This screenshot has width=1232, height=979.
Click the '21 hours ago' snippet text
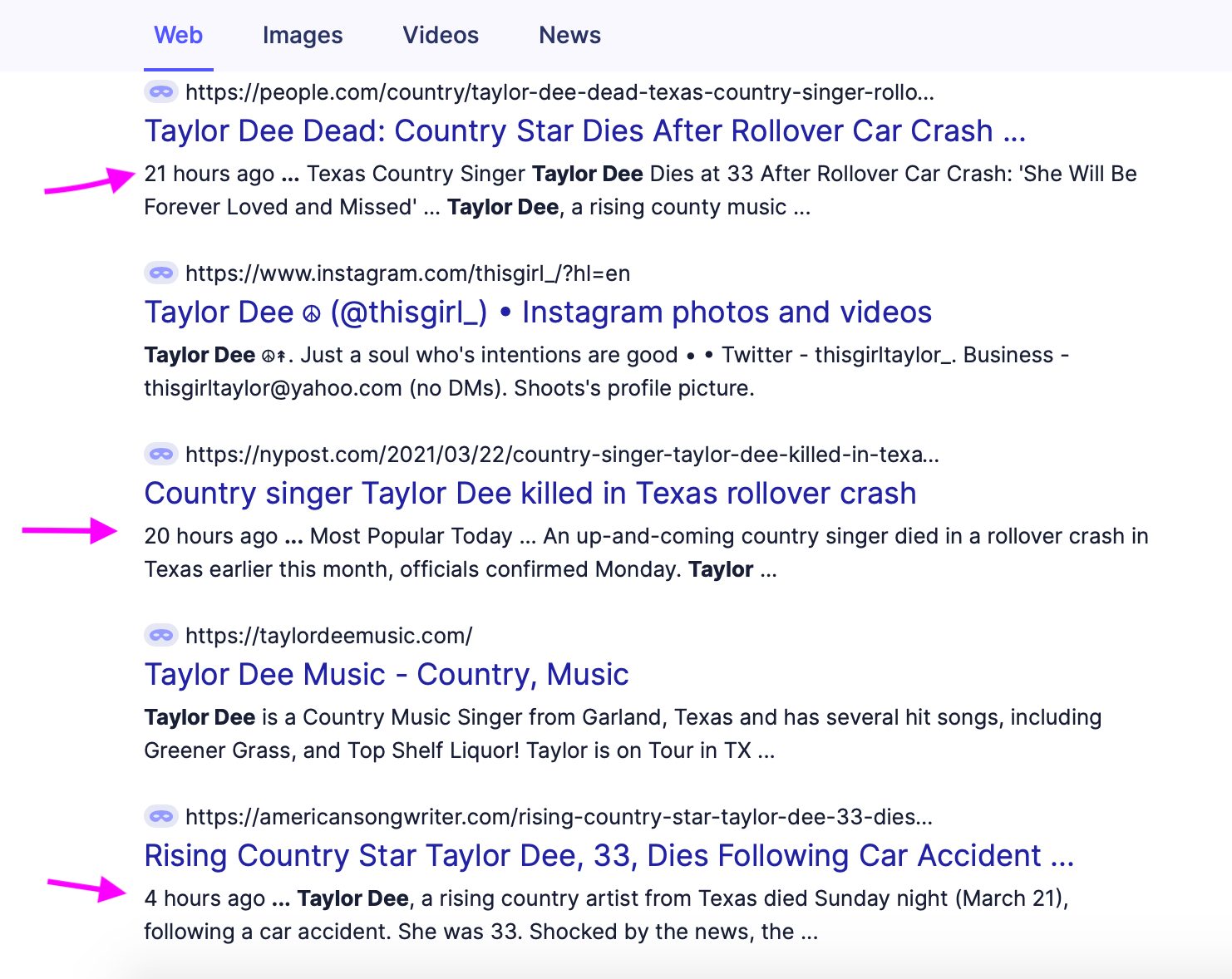pyautogui.click(x=209, y=174)
